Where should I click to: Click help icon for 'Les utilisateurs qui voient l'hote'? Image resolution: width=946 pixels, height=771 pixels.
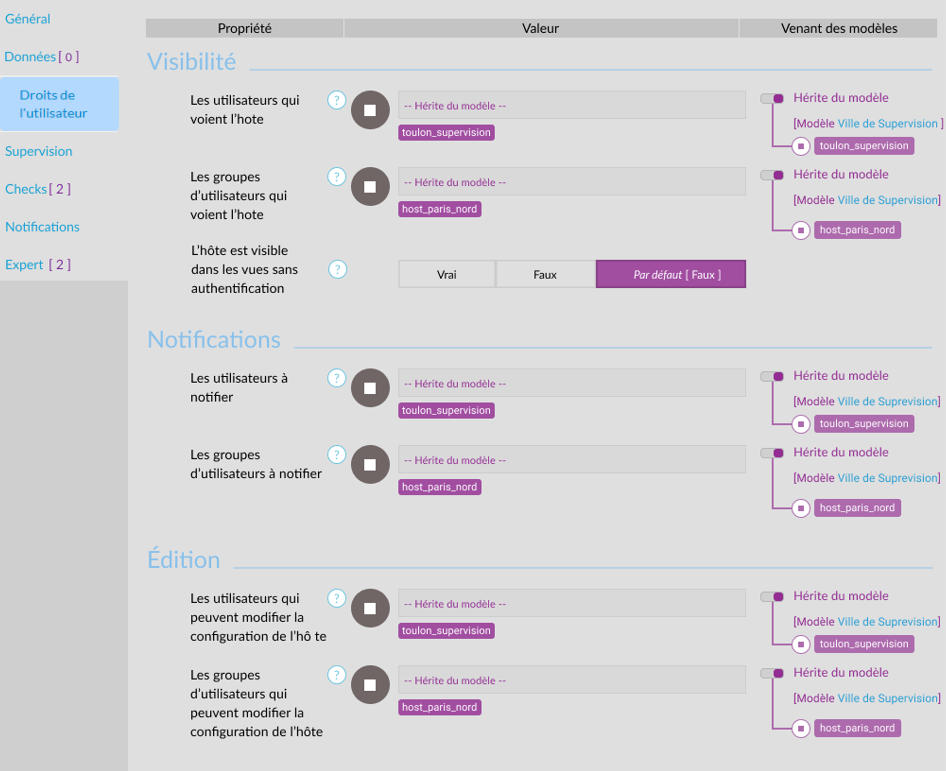(337, 100)
